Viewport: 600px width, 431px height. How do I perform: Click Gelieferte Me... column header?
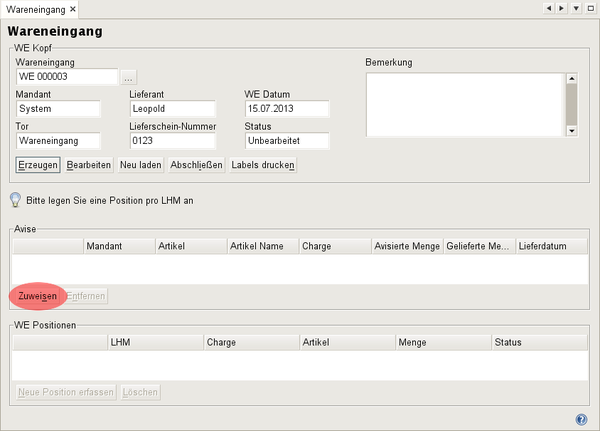479,246
